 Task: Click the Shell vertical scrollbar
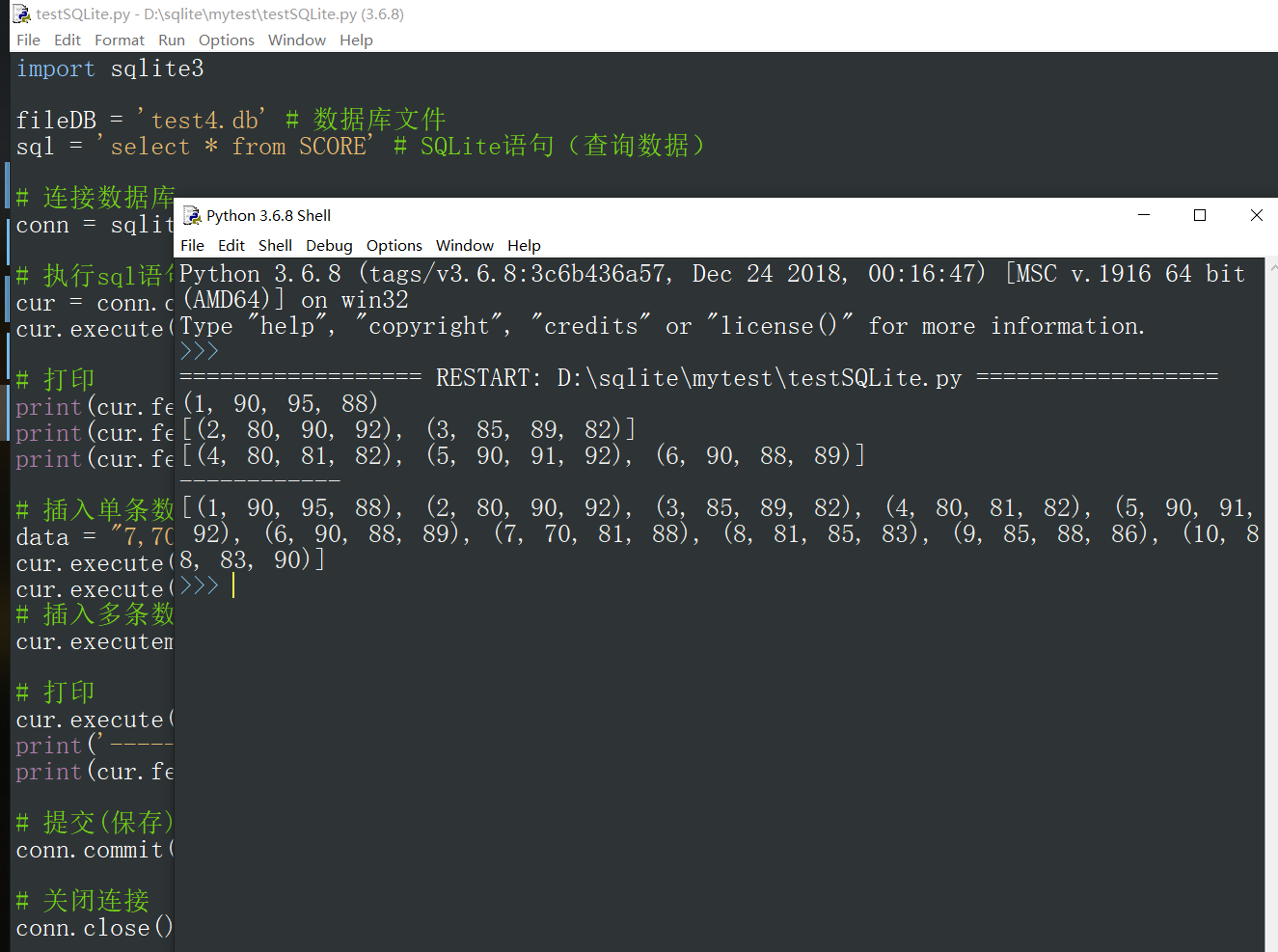[1271, 604]
